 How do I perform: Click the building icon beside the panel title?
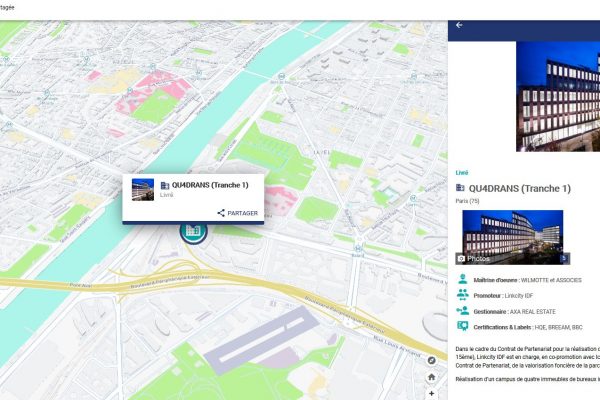(461, 188)
